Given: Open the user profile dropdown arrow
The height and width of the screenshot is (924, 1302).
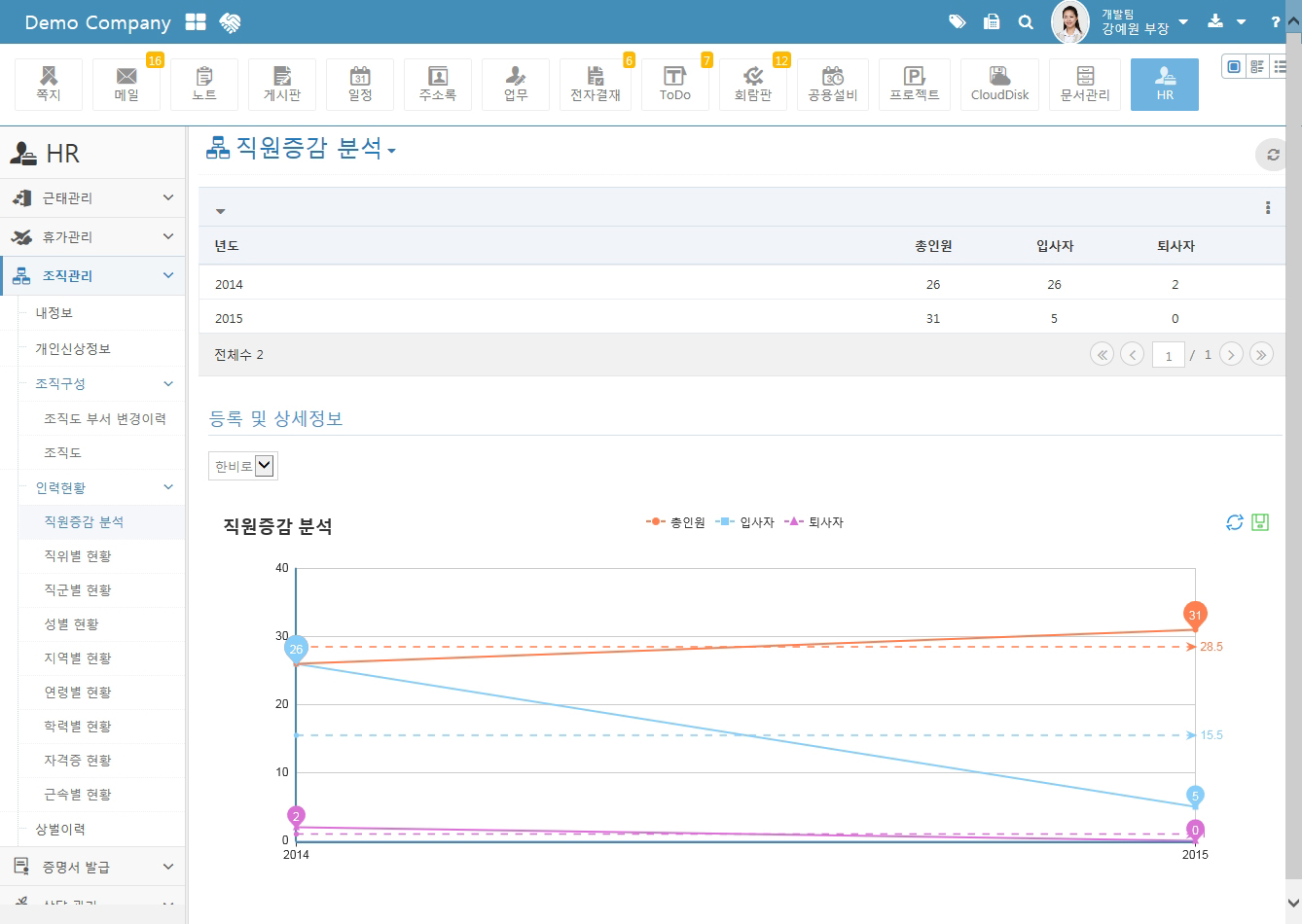Looking at the screenshot, I should tap(1183, 21).
